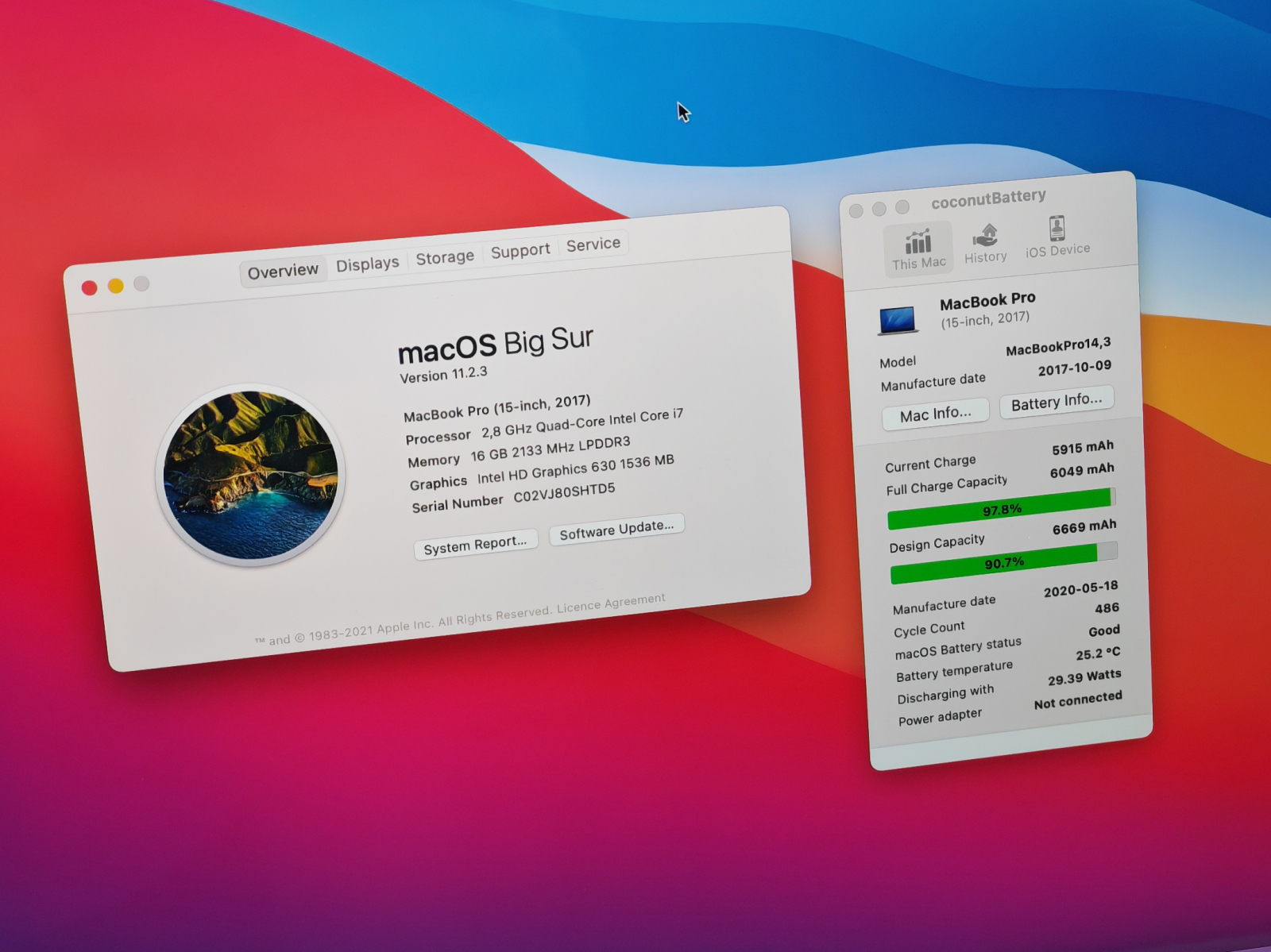Switch to the Displays tab
This screenshot has width=1271, height=952.
pyautogui.click(x=367, y=264)
